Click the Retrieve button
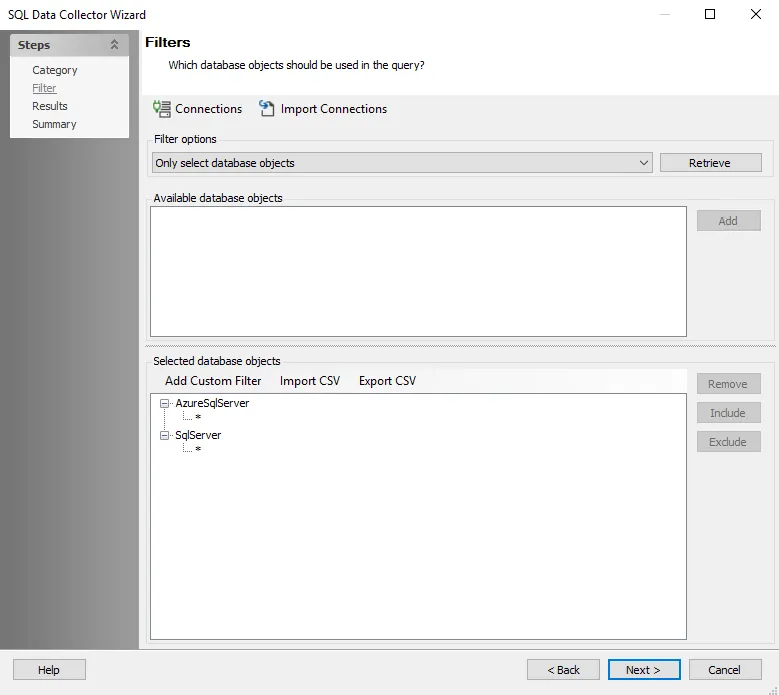779x695 pixels. [710, 163]
